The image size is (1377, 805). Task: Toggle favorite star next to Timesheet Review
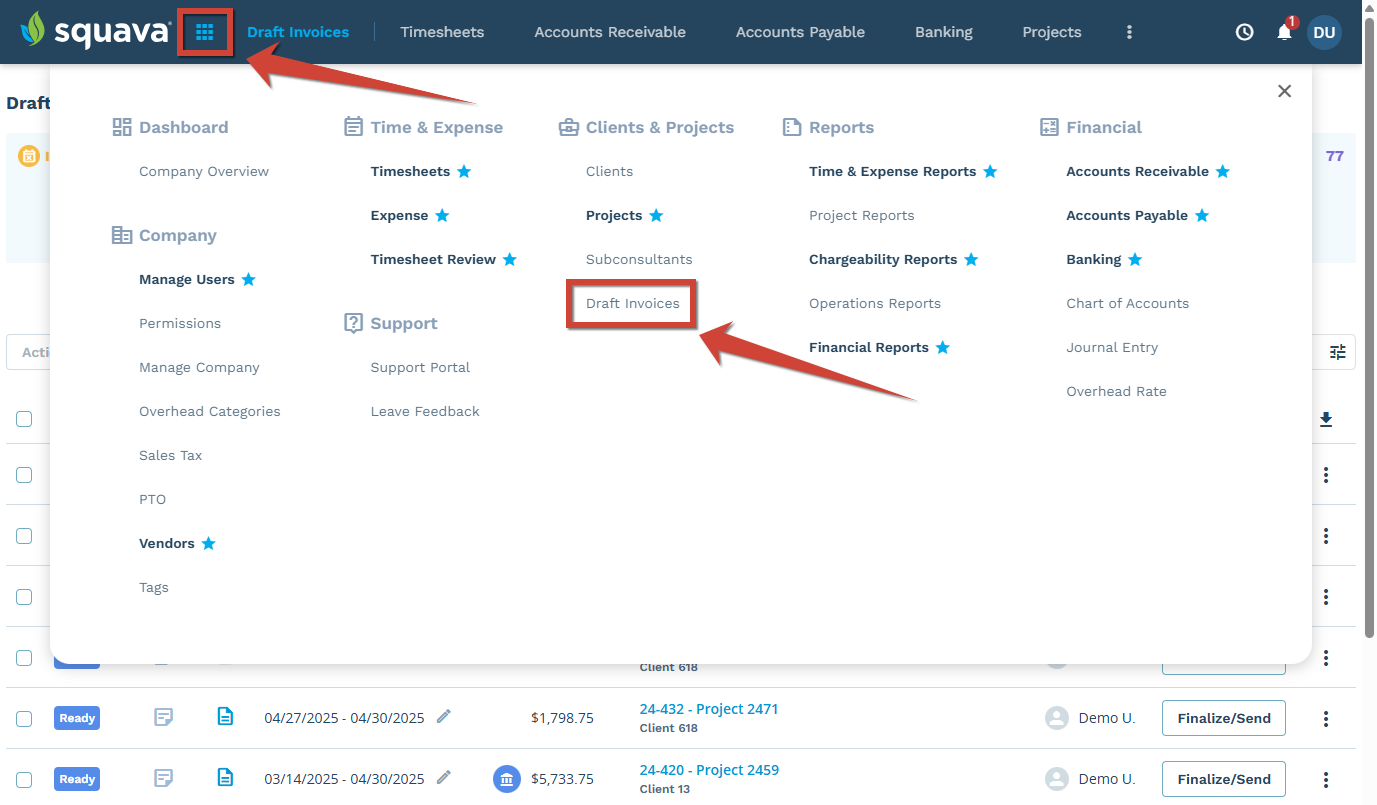(x=510, y=259)
